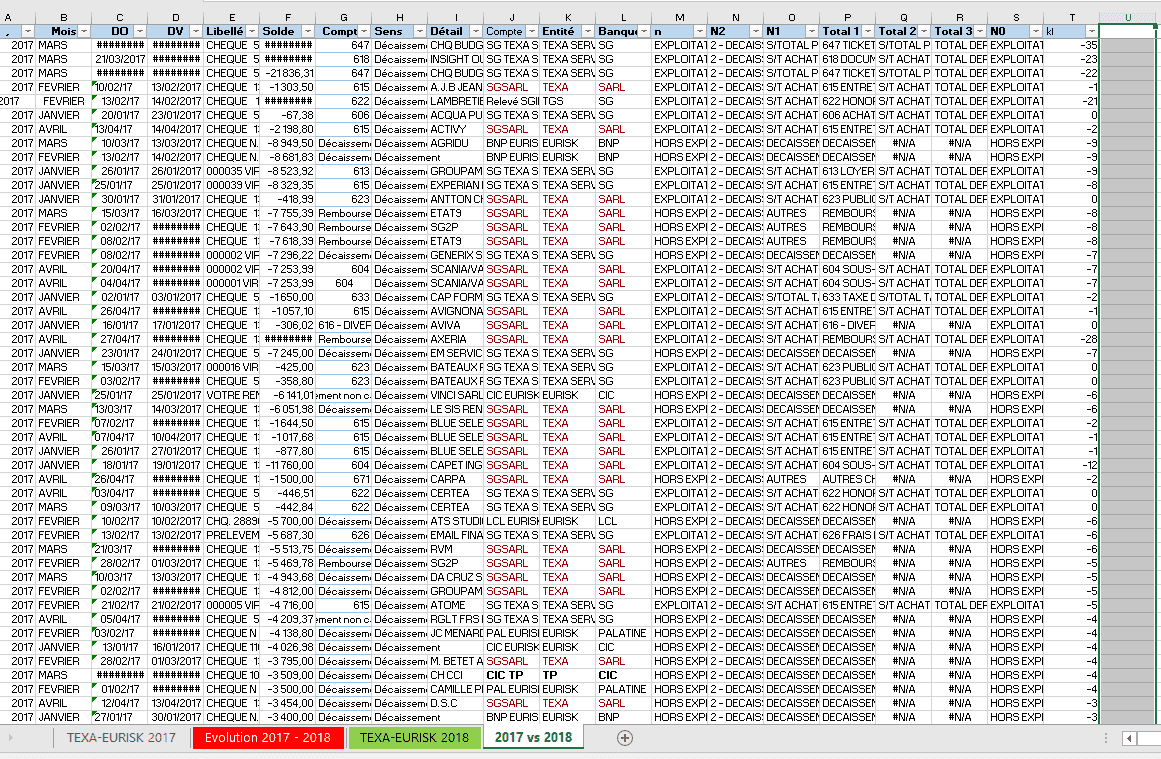Open the kl column filter dropdown
Screen dimensions: 1161x759
pyautogui.click(x=1091, y=31)
